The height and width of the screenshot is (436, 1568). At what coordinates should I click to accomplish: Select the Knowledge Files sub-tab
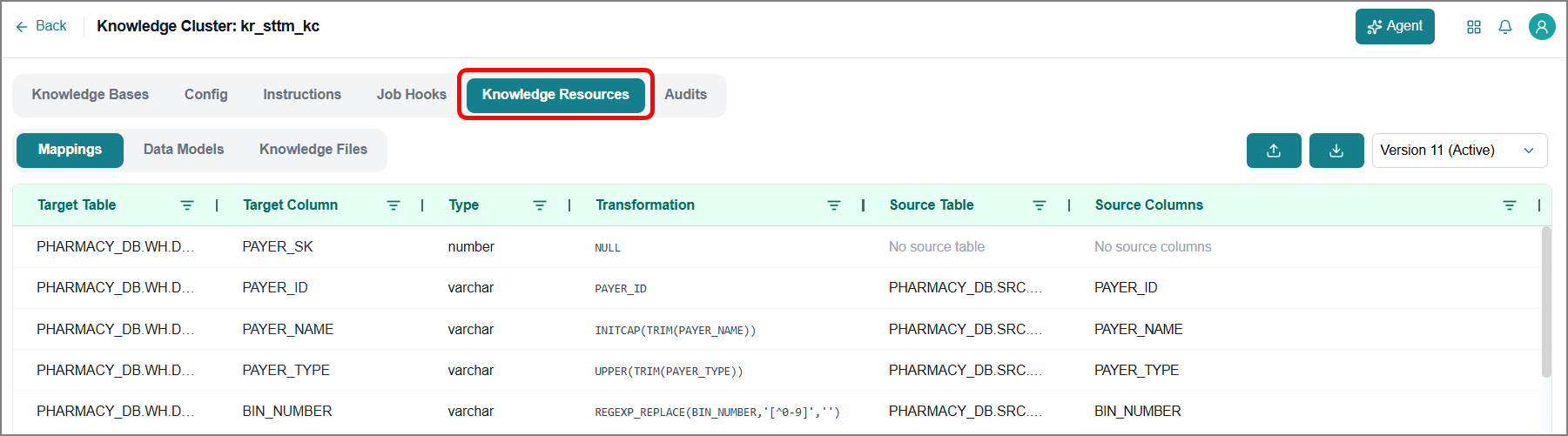[313, 150]
